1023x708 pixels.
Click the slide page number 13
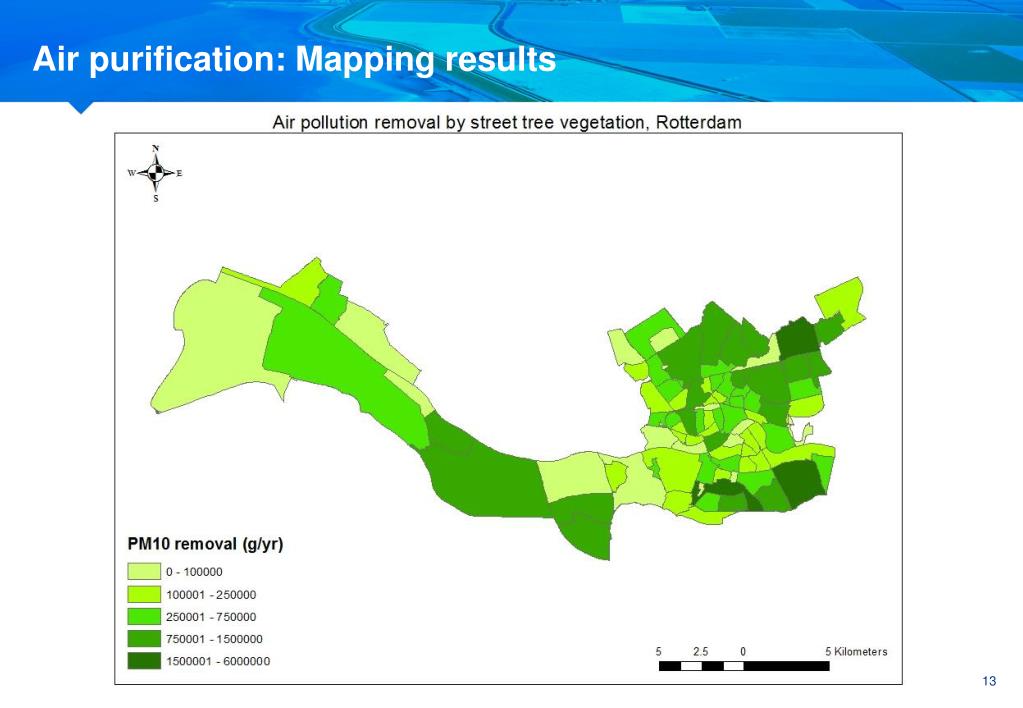coord(989,681)
